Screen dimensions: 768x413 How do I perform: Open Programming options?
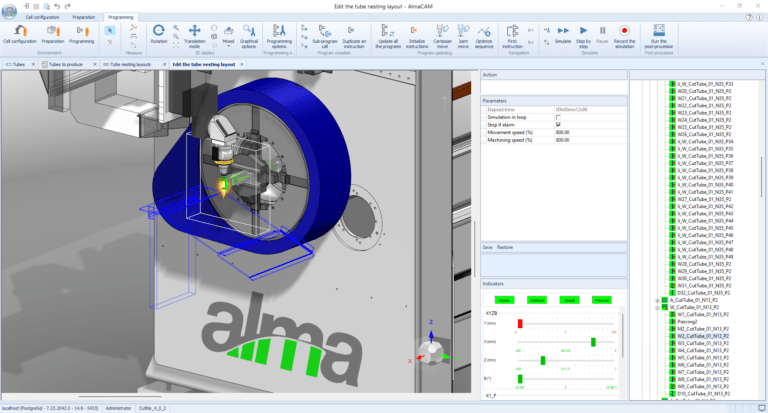click(x=281, y=35)
